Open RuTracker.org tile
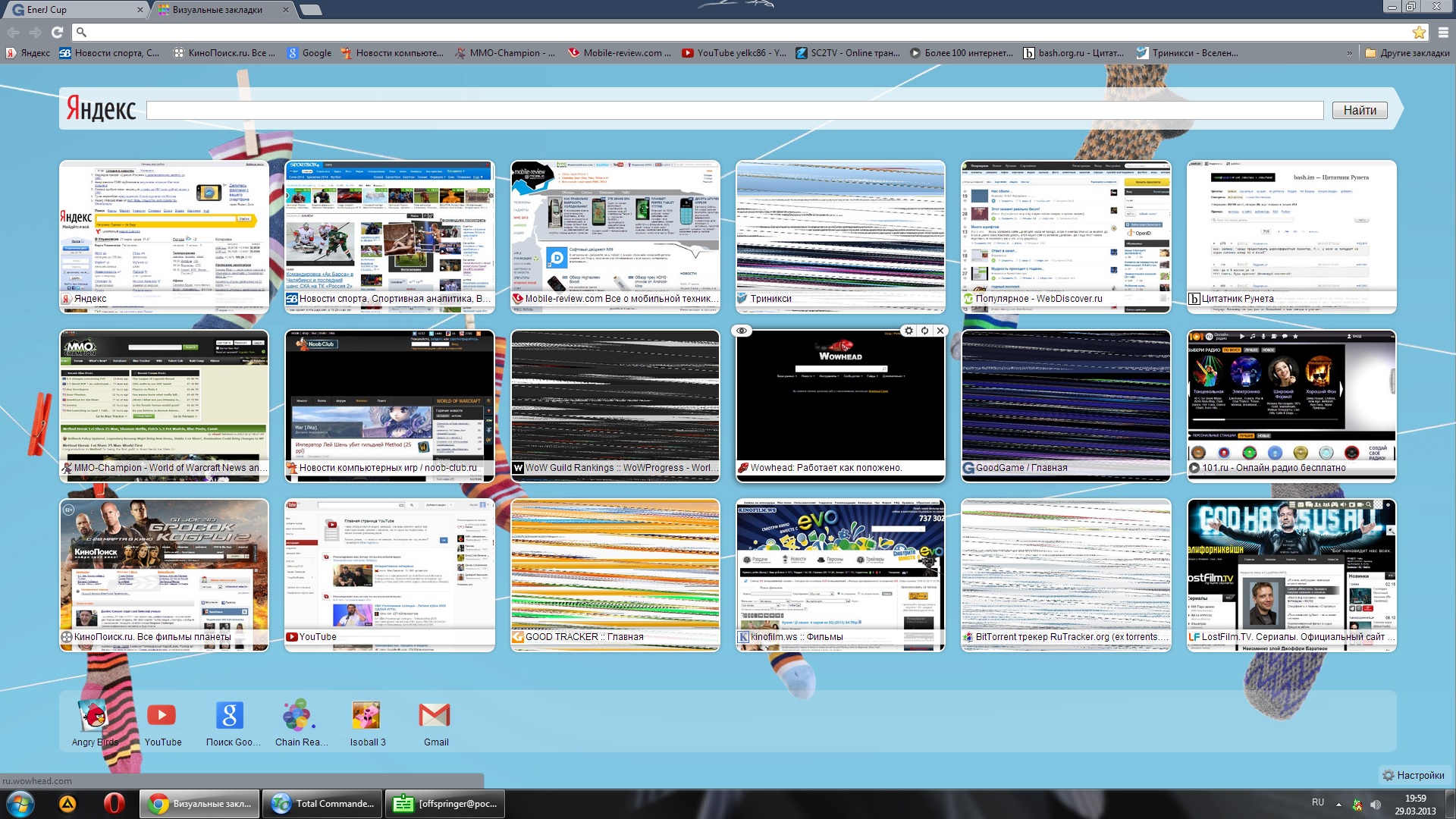1456x819 pixels. (x=1066, y=575)
